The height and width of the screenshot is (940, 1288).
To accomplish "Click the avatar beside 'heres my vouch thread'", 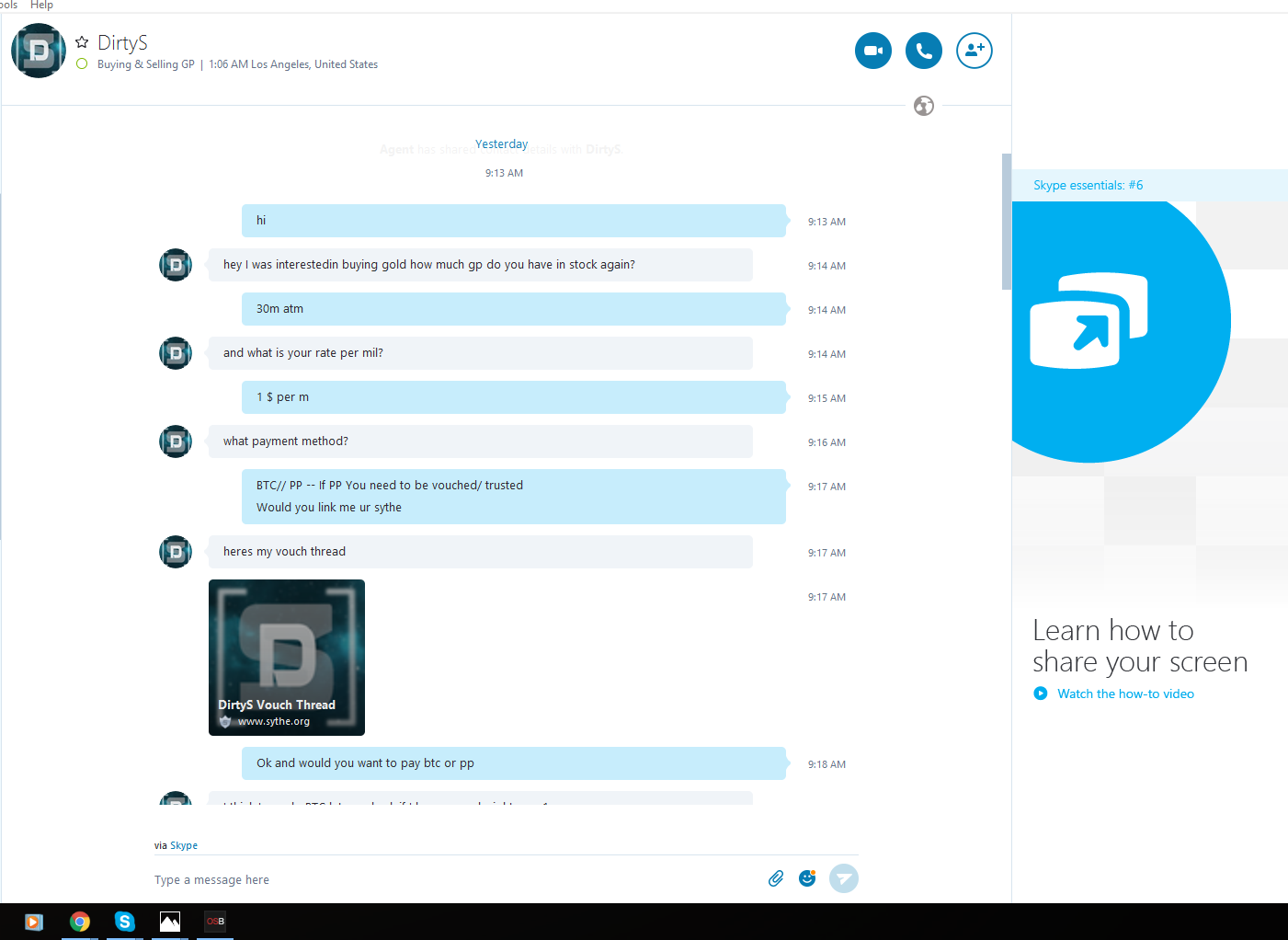I will (176, 552).
